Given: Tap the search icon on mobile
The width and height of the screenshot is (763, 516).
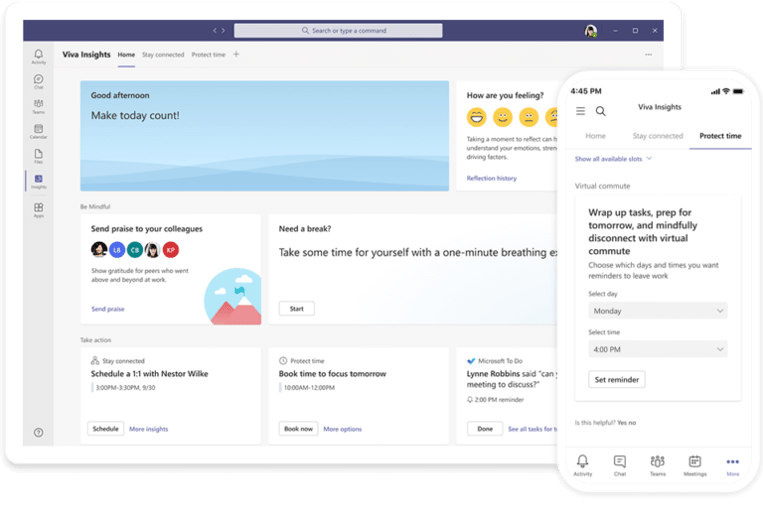Looking at the screenshot, I should pos(601,111).
